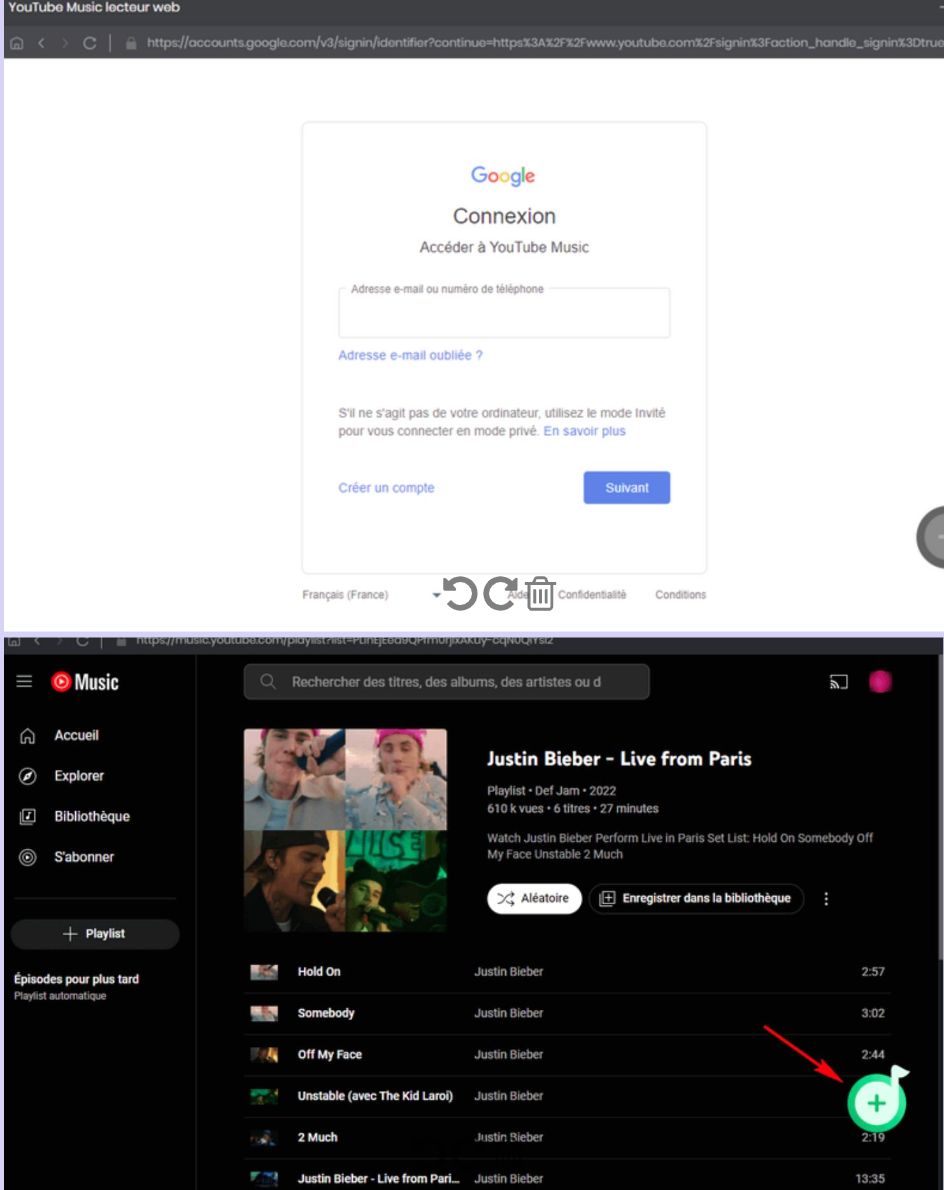Click the Suivant button
The image size is (944, 1190).
(x=626, y=488)
